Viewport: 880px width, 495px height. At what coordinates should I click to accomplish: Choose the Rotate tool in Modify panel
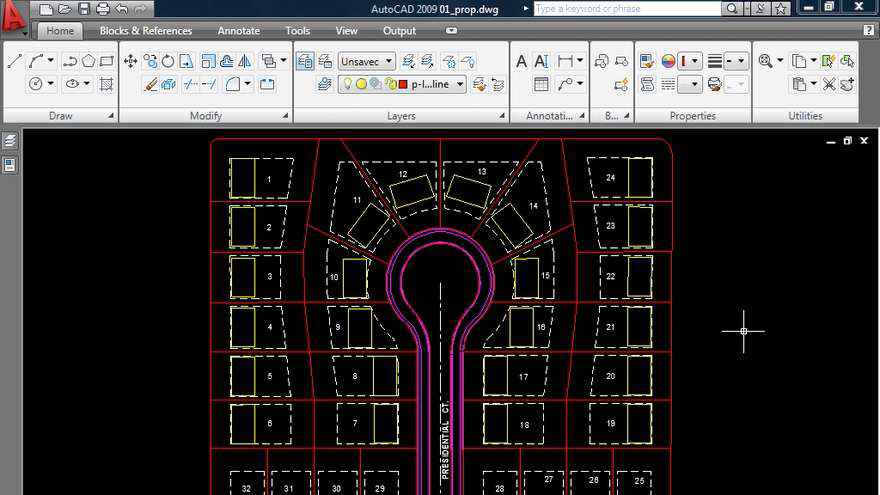pyautogui.click(x=168, y=61)
